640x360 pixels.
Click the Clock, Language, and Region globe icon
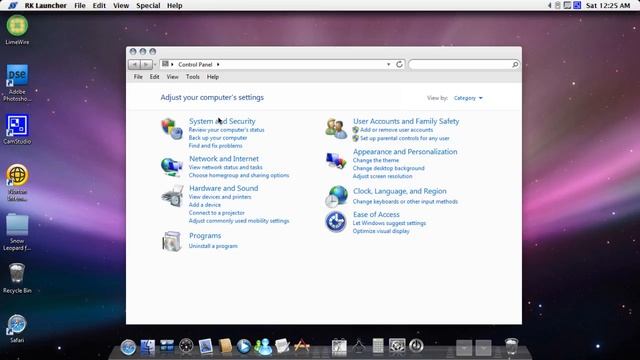pos(337,196)
